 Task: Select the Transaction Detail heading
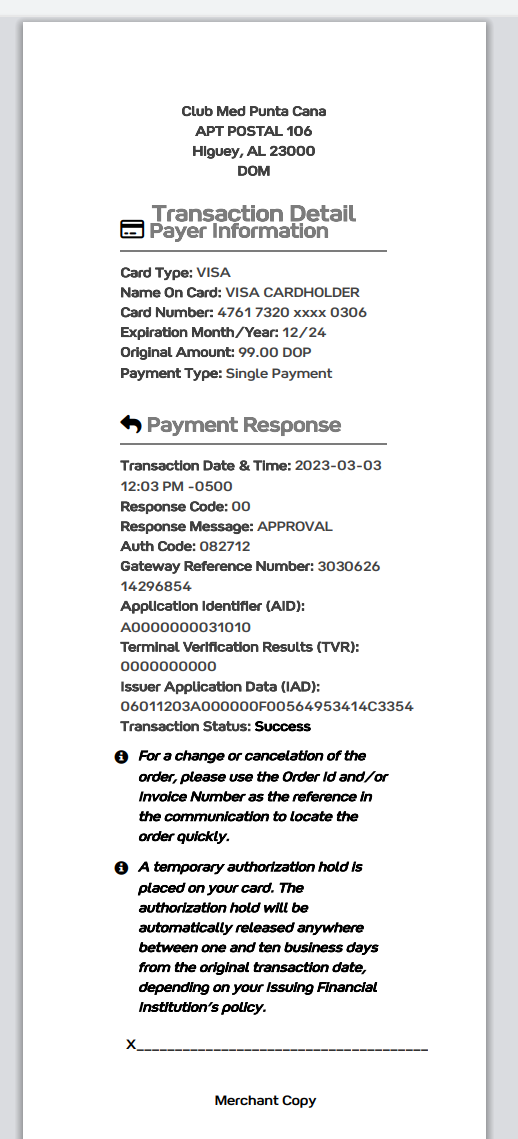pos(254,213)
